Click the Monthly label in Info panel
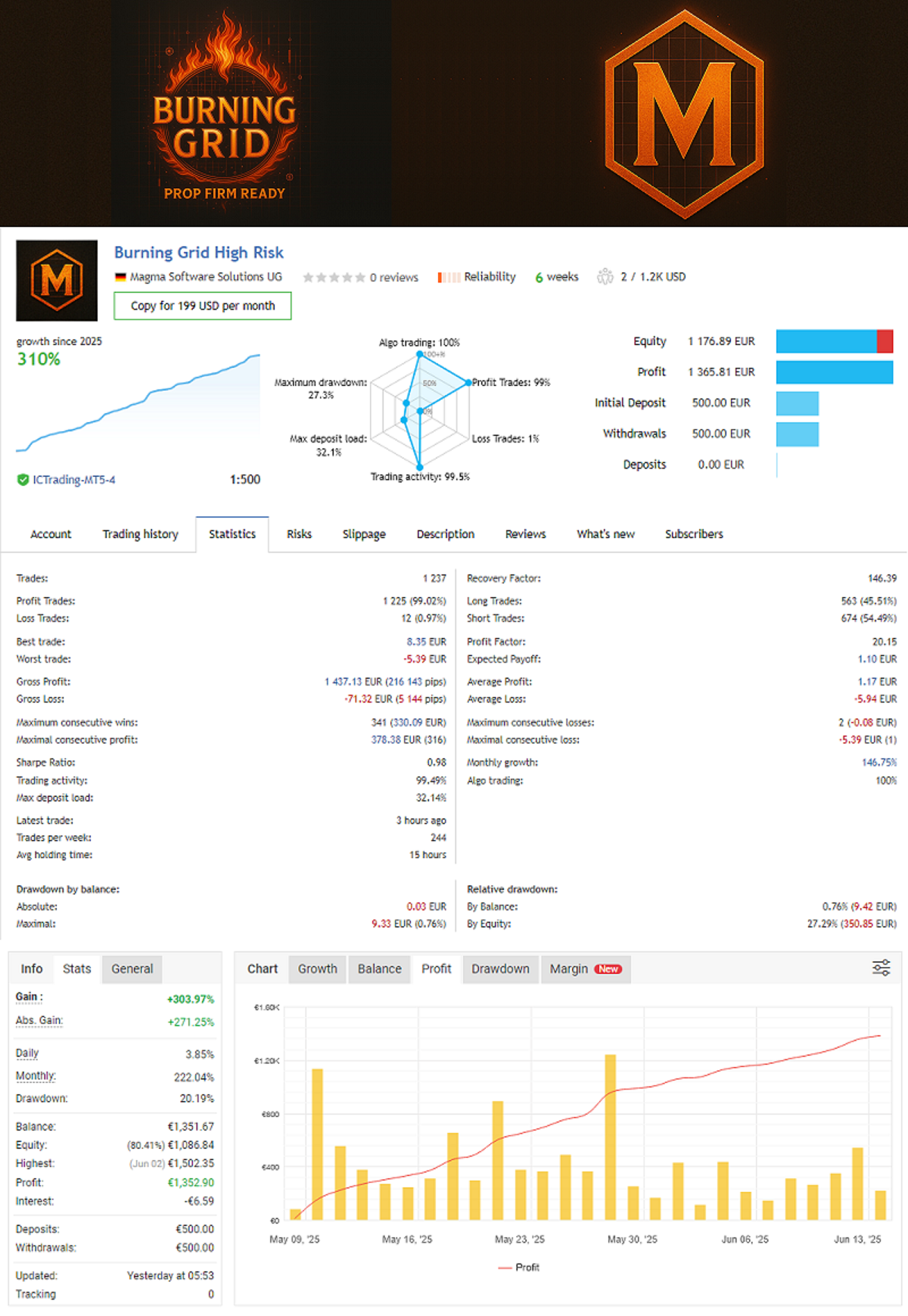 (36, 1075)
